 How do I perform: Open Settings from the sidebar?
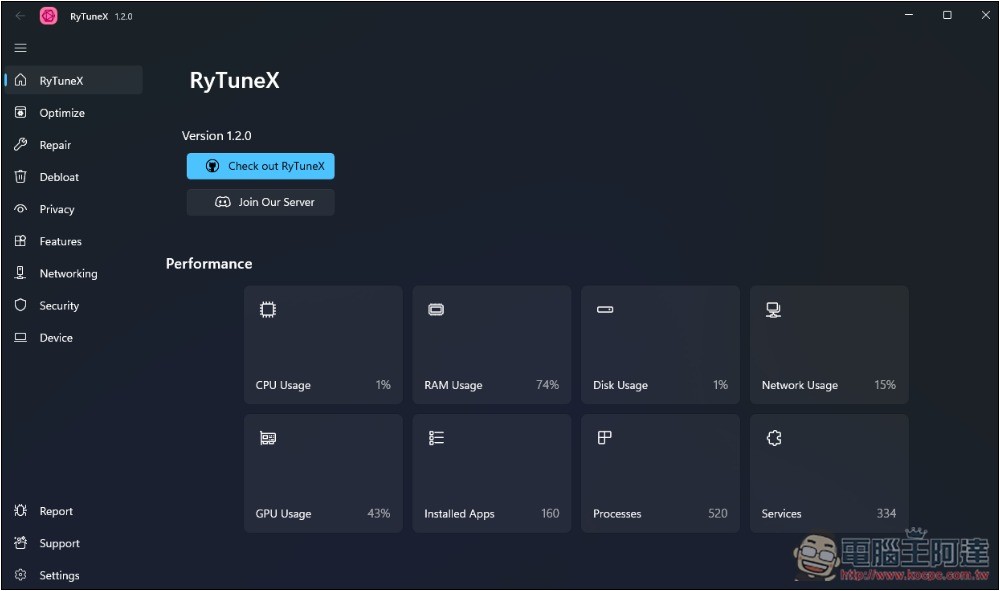tap(73, 574)
